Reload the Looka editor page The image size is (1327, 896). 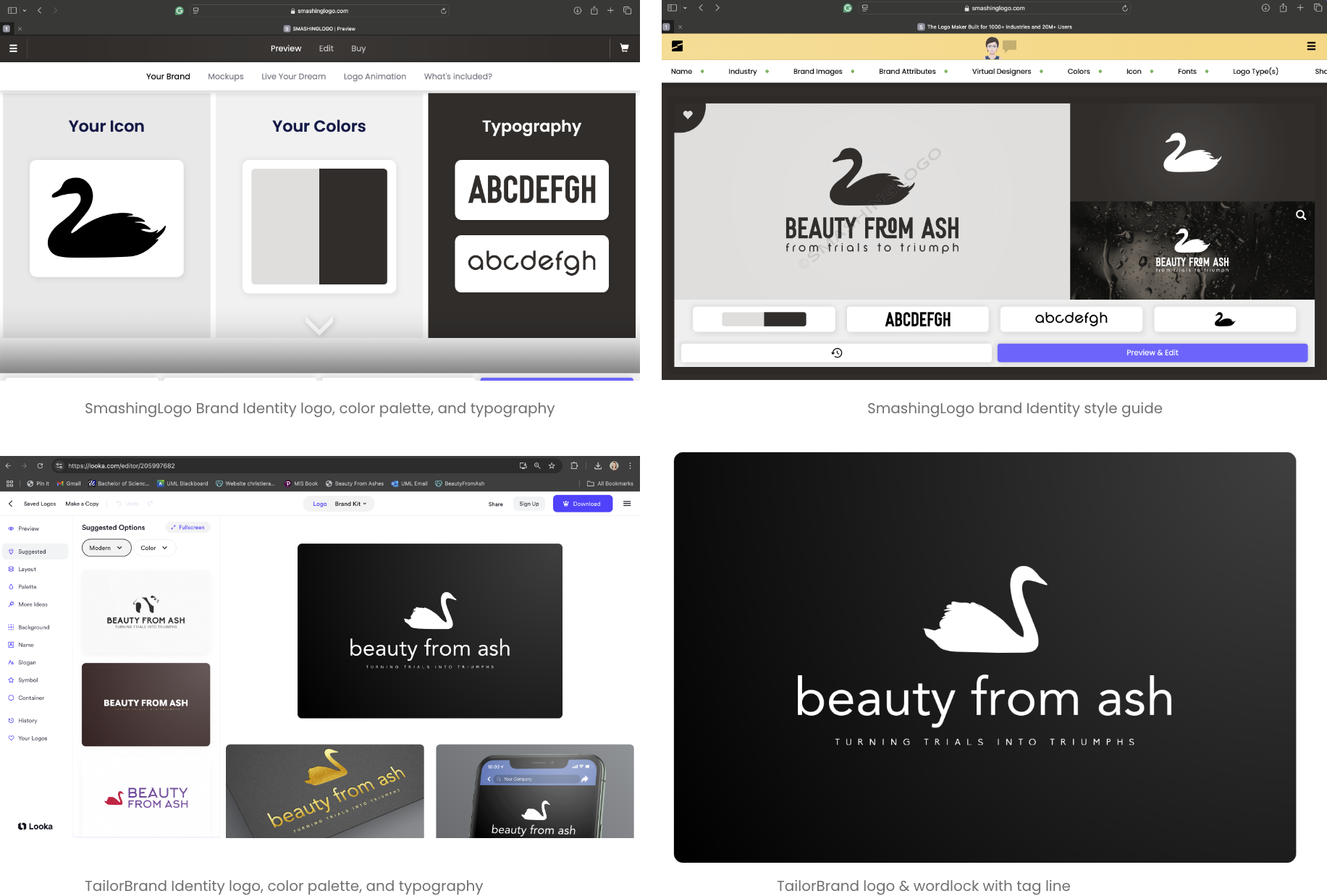(40, 466)
